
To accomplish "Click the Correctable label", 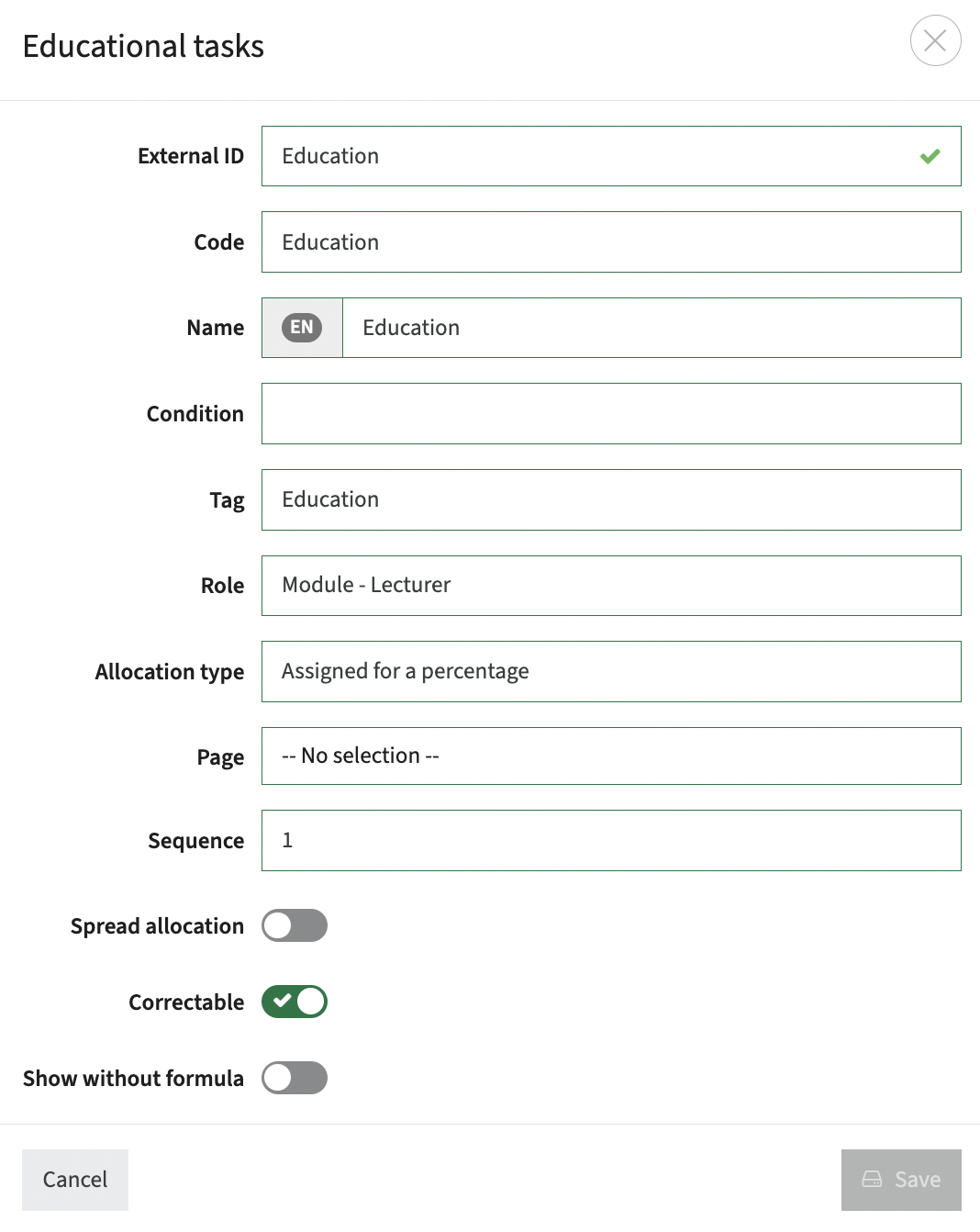I will [186, 1002].
